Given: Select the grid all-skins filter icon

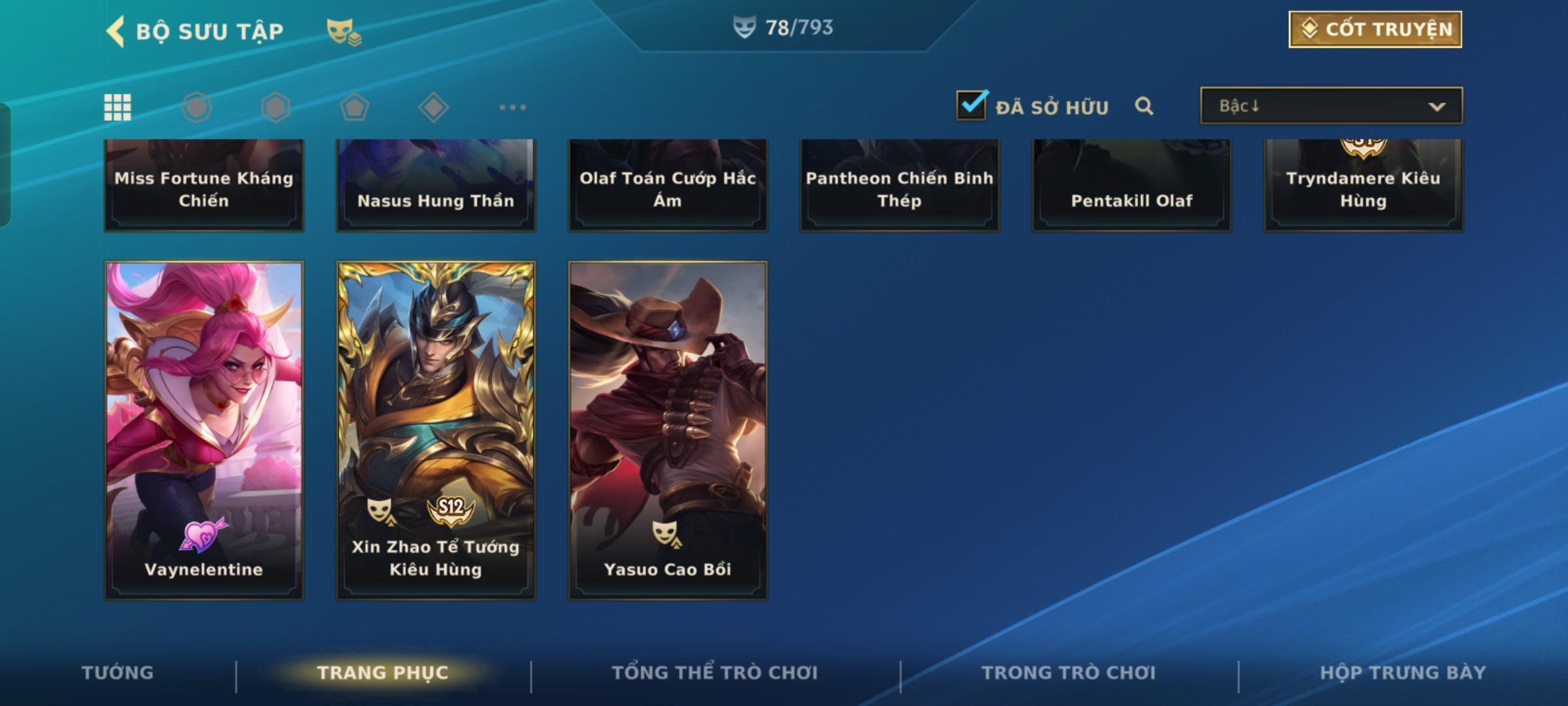Looking at the screenshot, I should click(118, 107).
